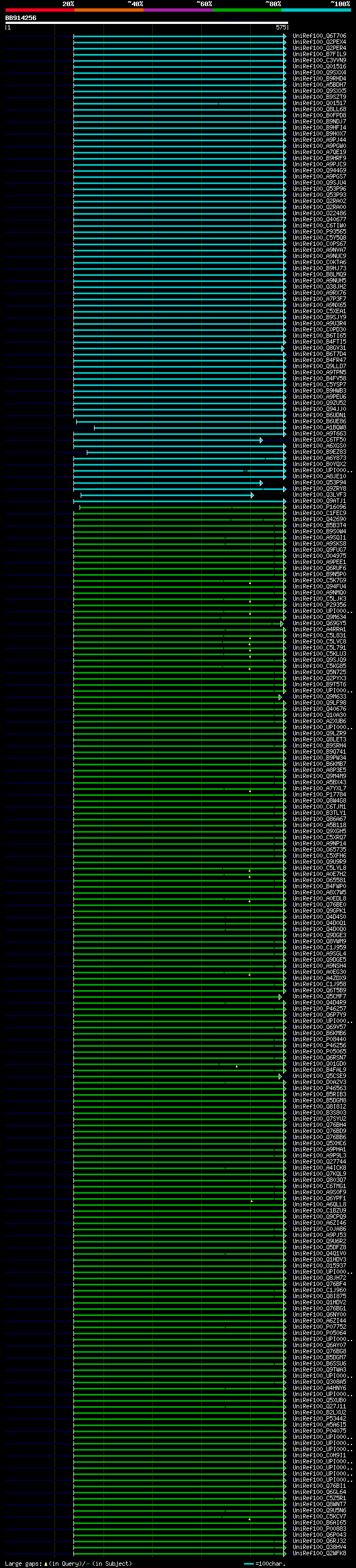
Task: Open hit UniRef100_Q01516
Action: [319, 67]
